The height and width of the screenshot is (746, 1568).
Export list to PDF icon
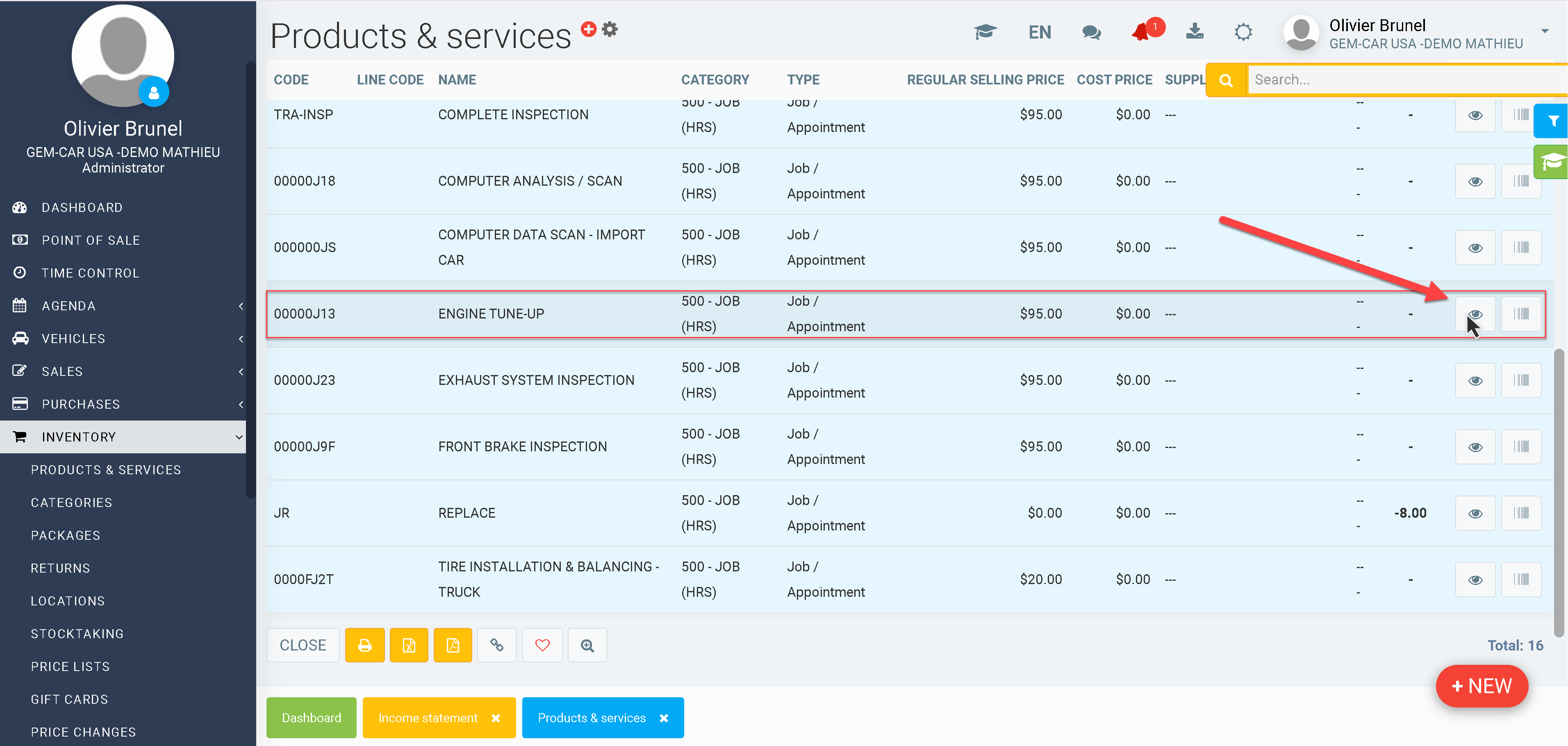click(453, 645)
